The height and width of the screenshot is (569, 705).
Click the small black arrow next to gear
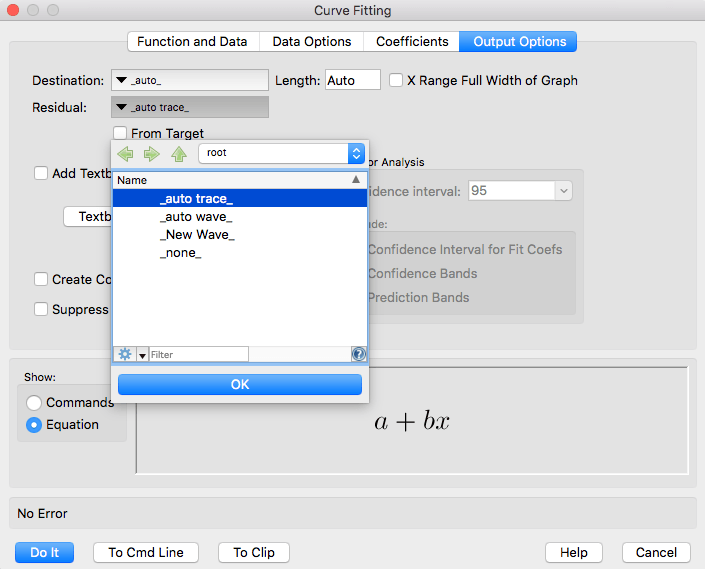pyautogui.click(x=142, y=355)
